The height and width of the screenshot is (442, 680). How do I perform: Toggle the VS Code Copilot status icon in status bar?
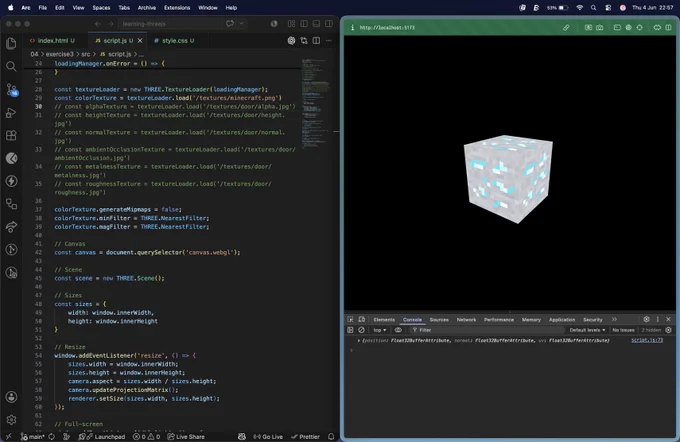tap(242, 436)
